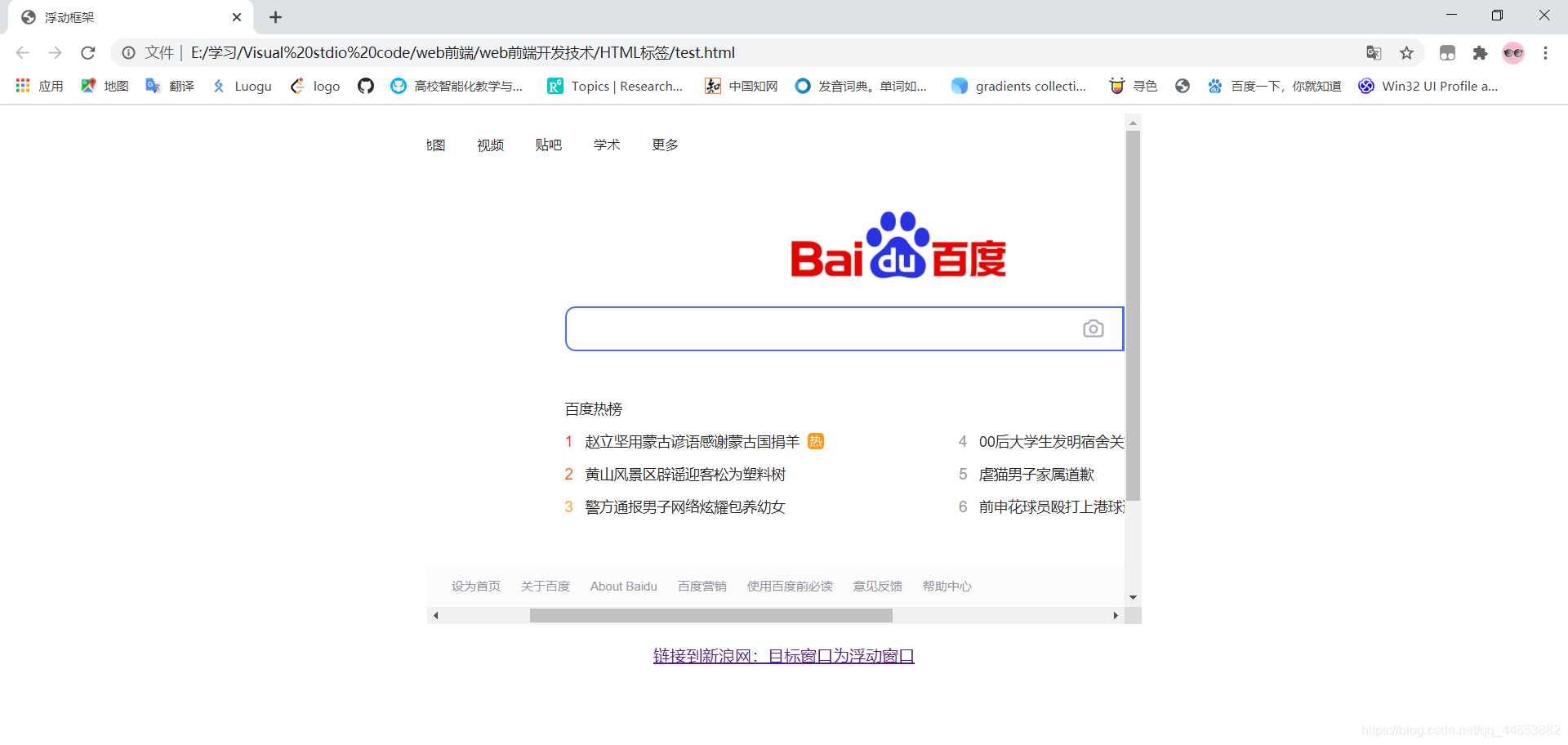Click the iframe scroll-left arrow
Viewport: 1568px width, 745px height.
(436, 616)
